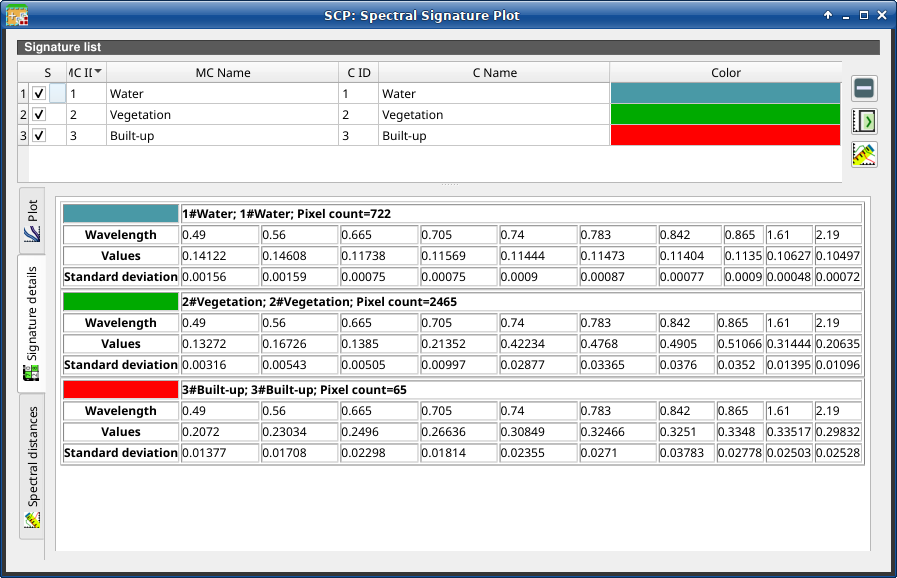Remove highlighted signatures using the minus button
The height and width of the screenshot is (578, 897).
(864, 88)
